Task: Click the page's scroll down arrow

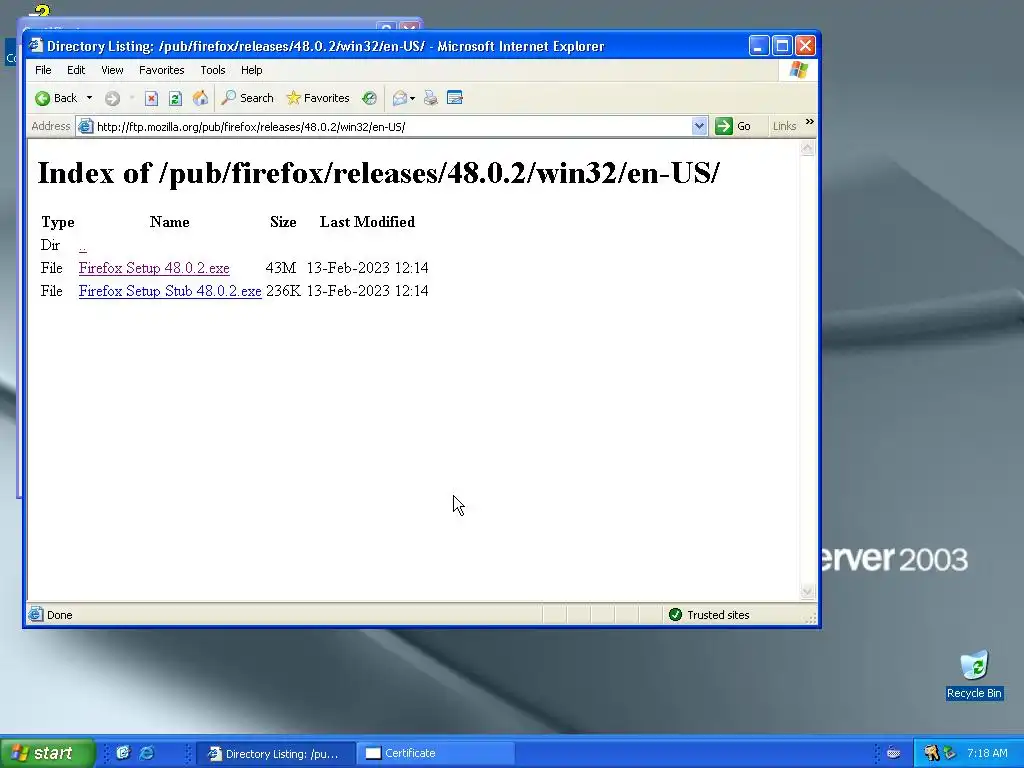Action: pyautogui.click(x=807, y=592)
